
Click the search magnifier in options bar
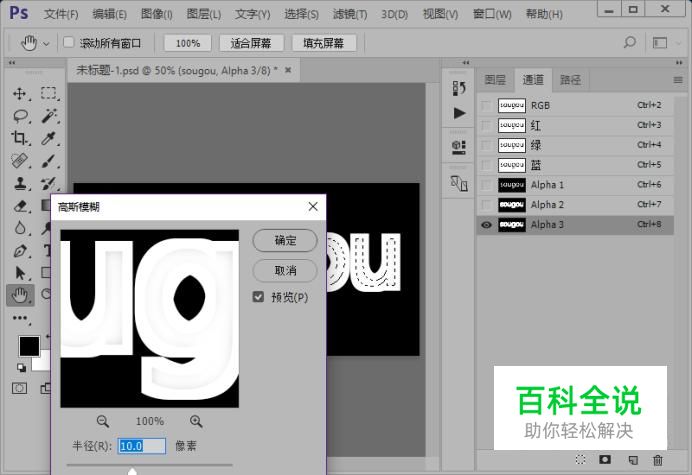click(630, 42)
